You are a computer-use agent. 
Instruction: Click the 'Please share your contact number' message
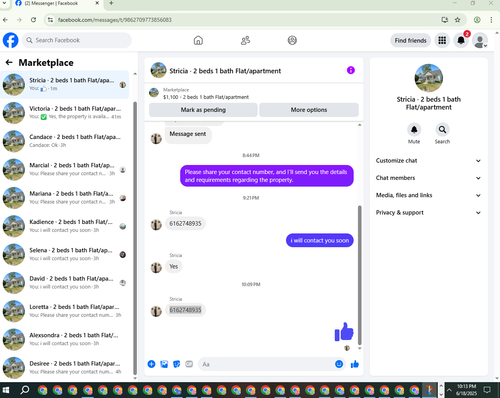click(x=266, y=176)
